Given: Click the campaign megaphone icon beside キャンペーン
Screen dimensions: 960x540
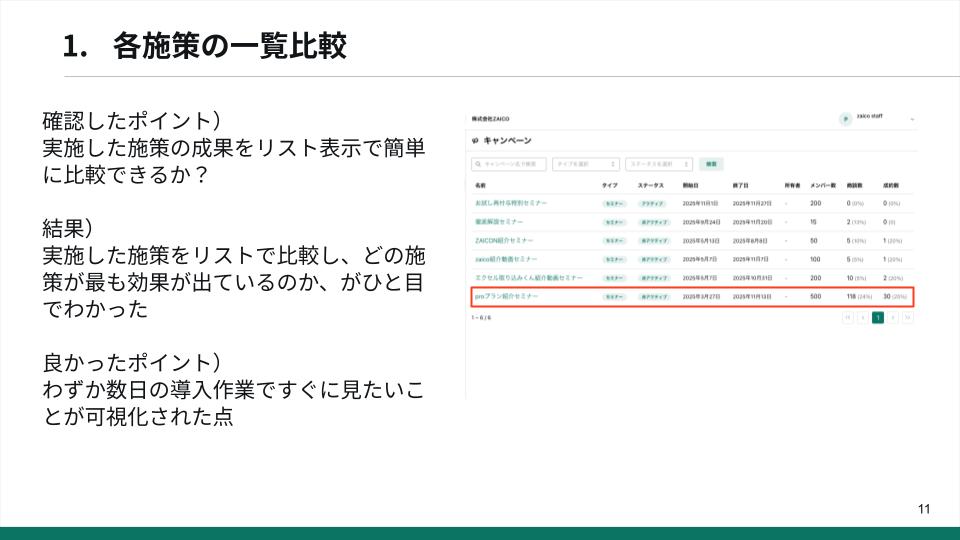Looking at the screenshot, I should 475,141.
